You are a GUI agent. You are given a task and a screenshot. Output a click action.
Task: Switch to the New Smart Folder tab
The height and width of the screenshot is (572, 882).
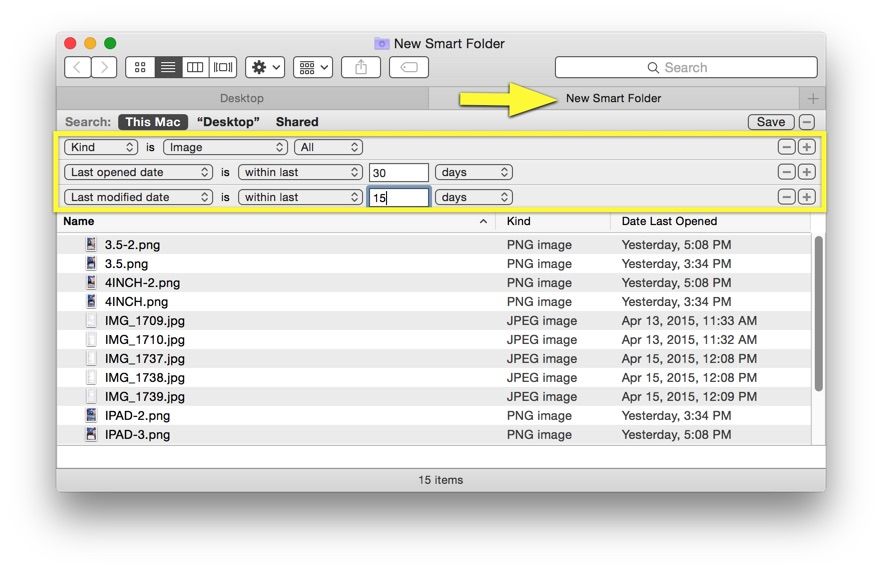point(613,98)
